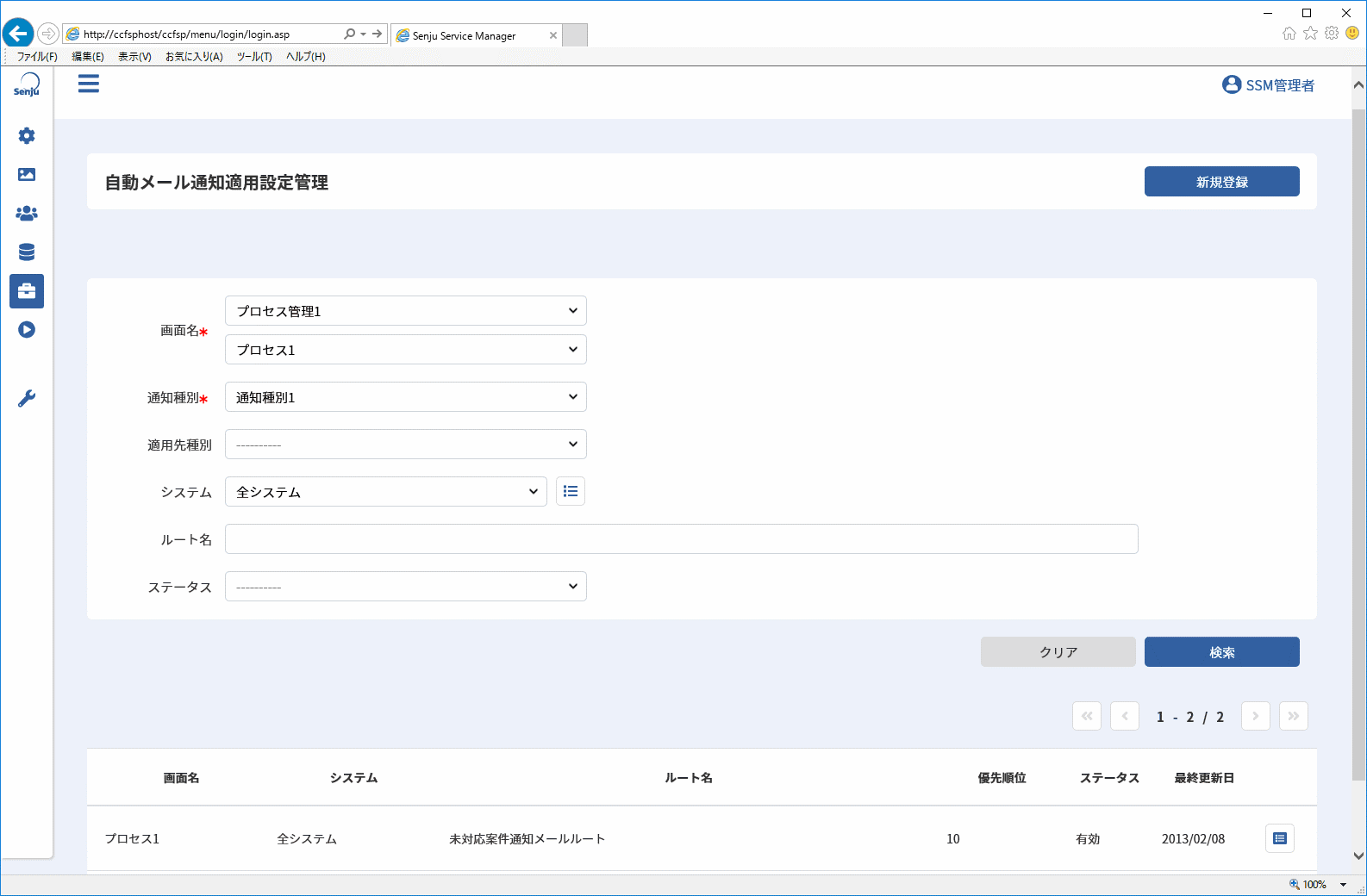Go to the last results page
Viewport: 1367px width, 896px height.
point(1294,716)
